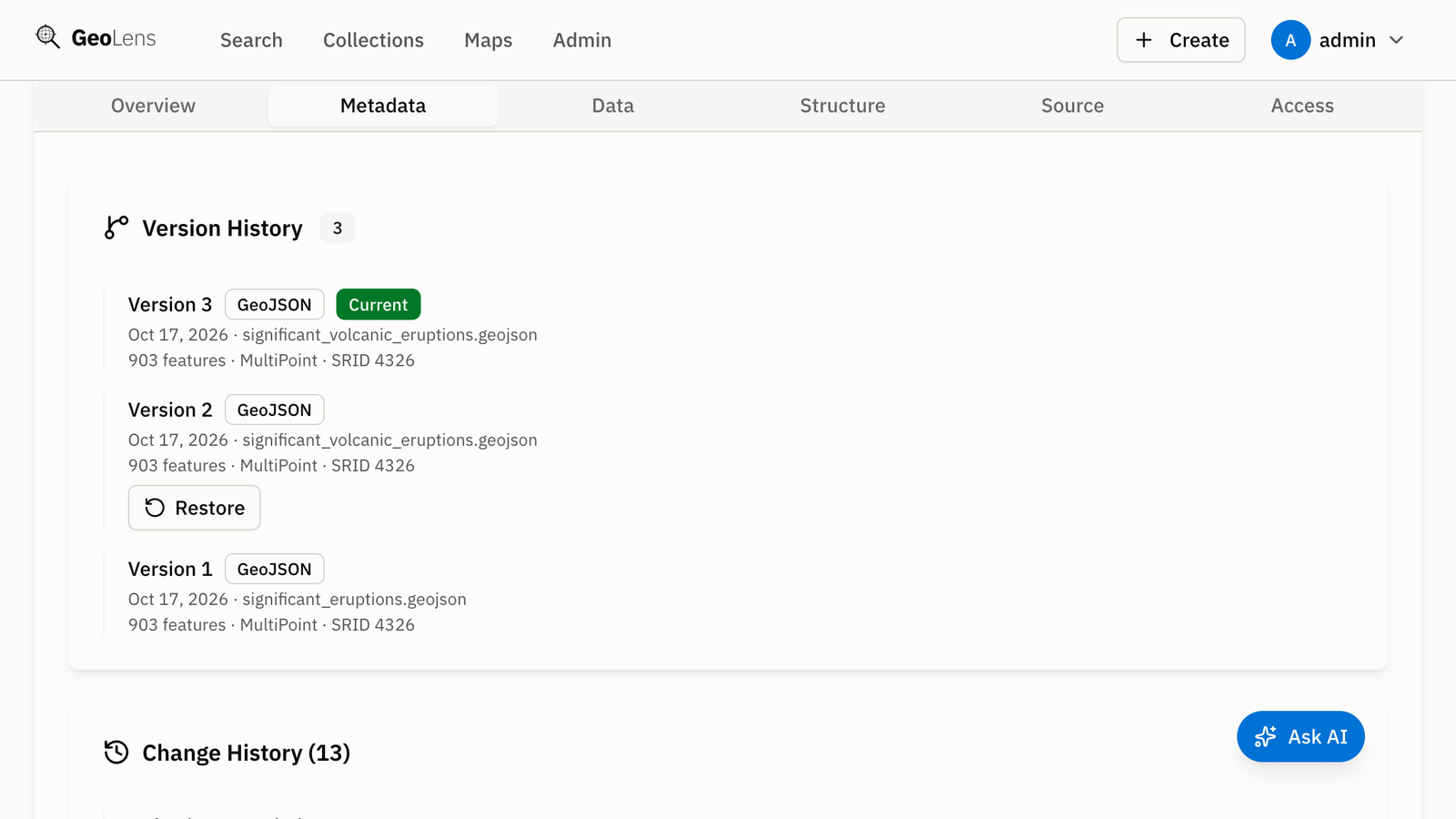Click the GeoJSON badge for Version 3
Image resolution: width=1456 pixels, height=819 pixels.
click(x=275, y=305)
